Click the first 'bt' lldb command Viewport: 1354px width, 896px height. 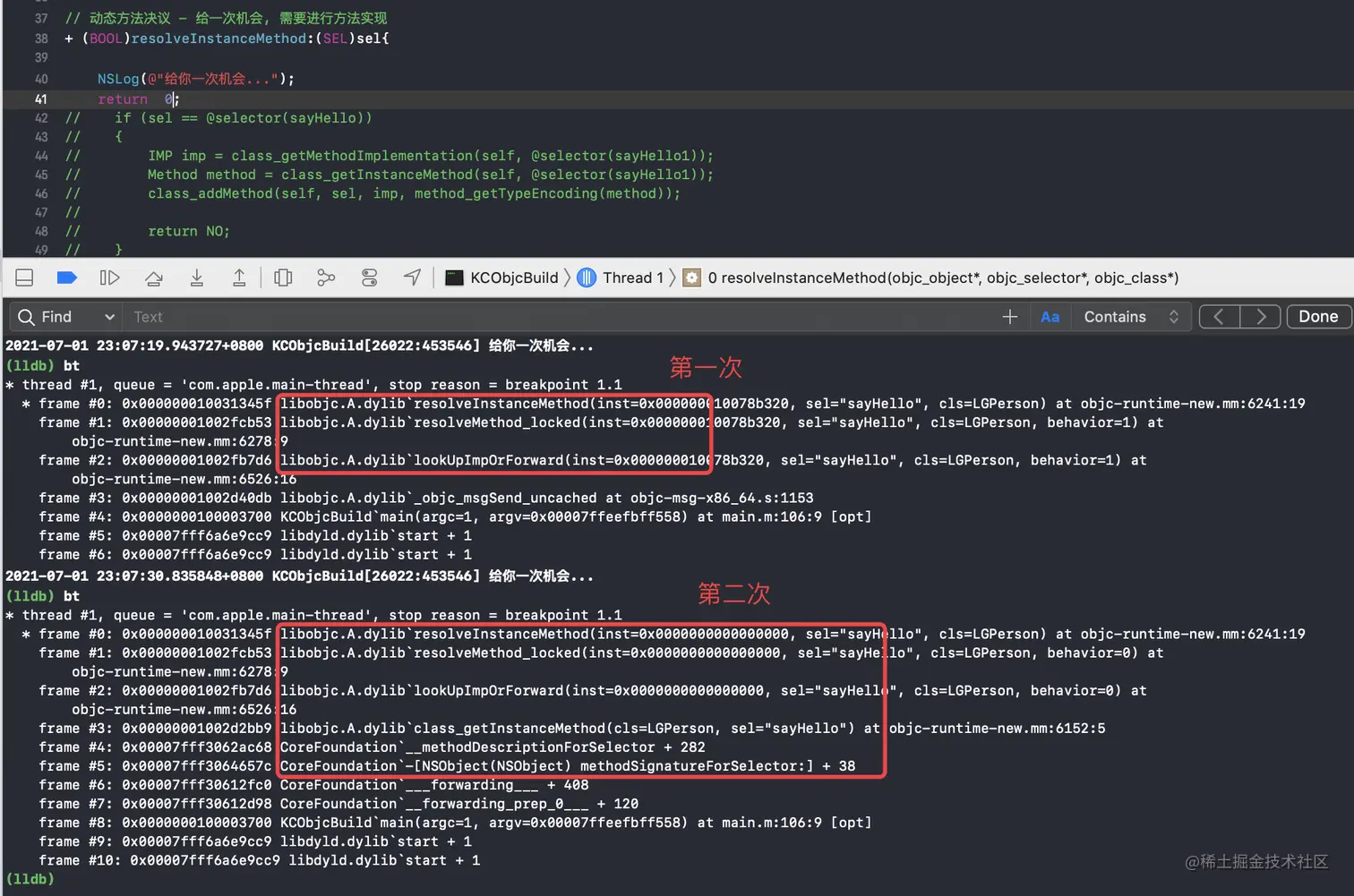click(x=72, y=365)
